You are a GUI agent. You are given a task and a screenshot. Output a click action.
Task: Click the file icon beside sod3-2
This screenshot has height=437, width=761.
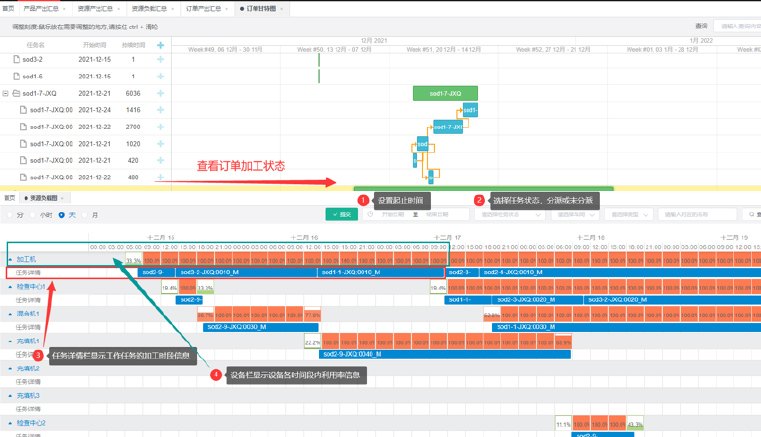point(17,59)
